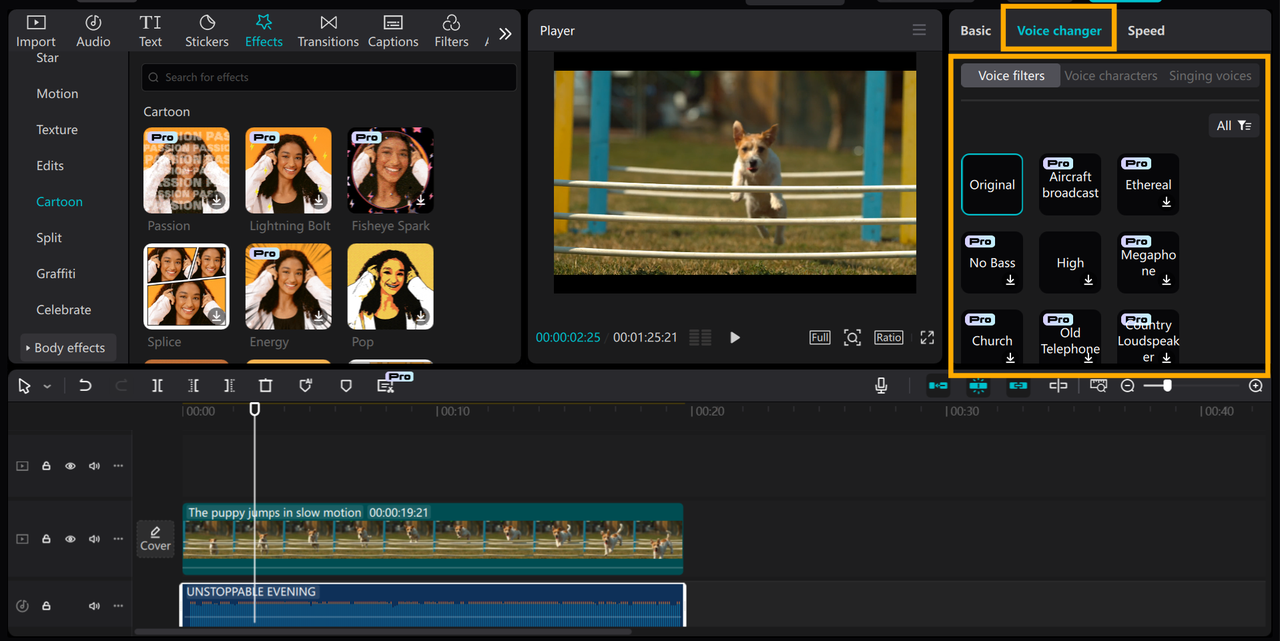Apply the Megaphone voice filter

click(1148, 263)
